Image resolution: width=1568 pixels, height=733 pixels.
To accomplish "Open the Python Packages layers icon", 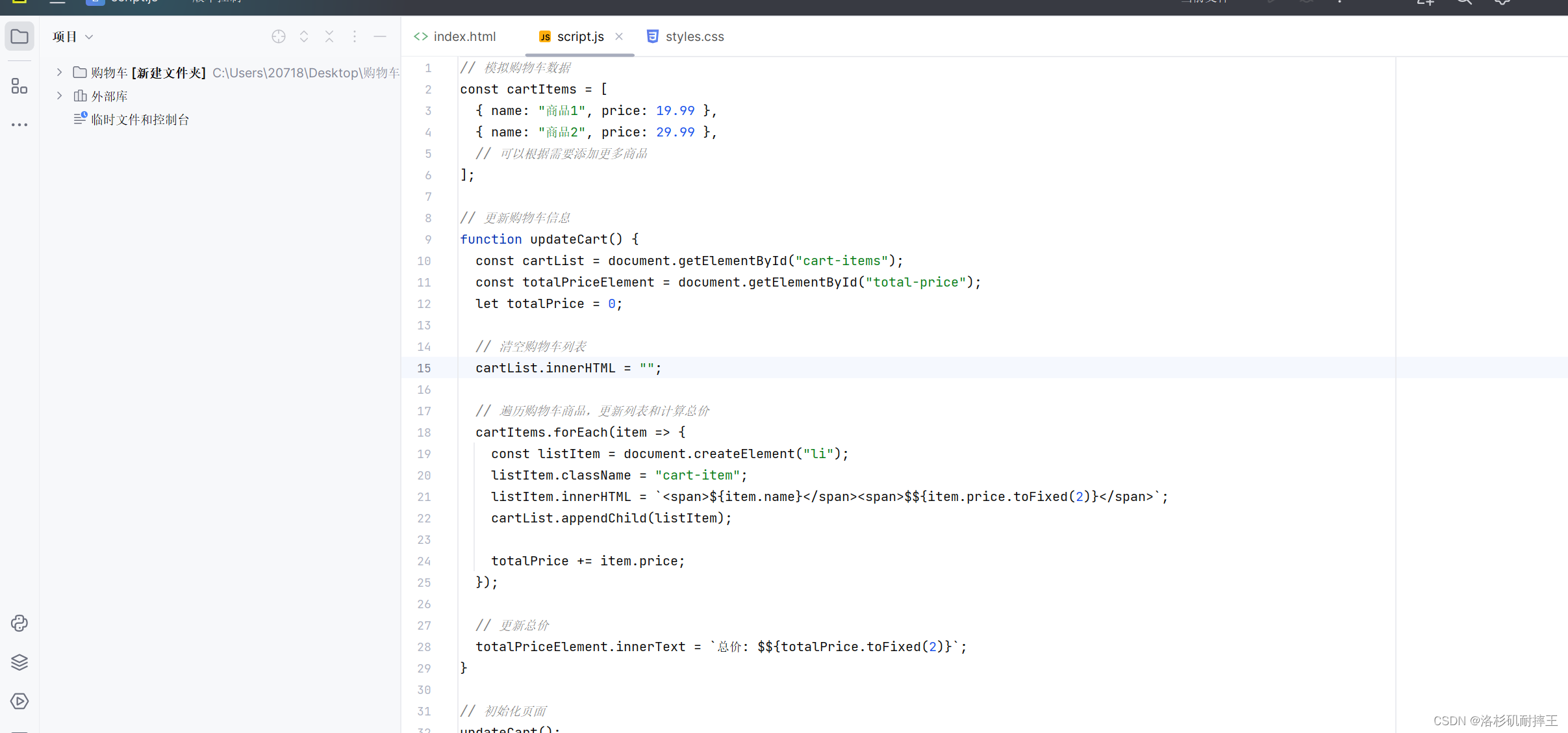I will click(19, 662).
